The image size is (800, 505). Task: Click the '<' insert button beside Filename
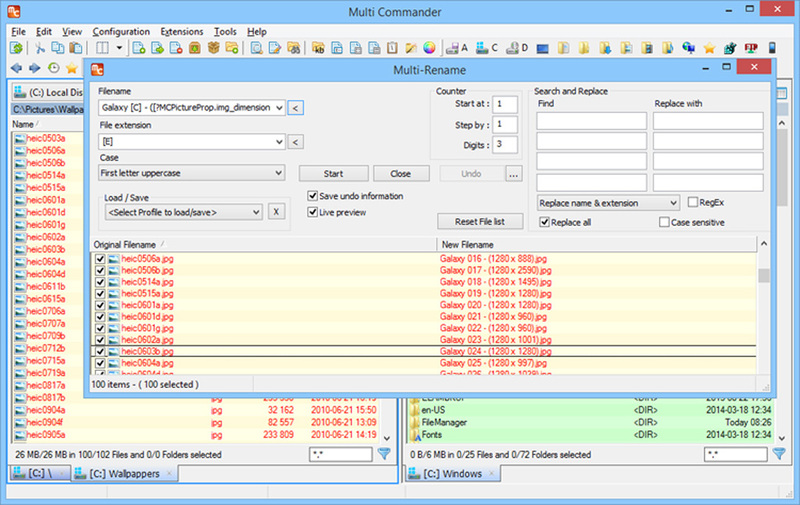[x=295, y=108]
